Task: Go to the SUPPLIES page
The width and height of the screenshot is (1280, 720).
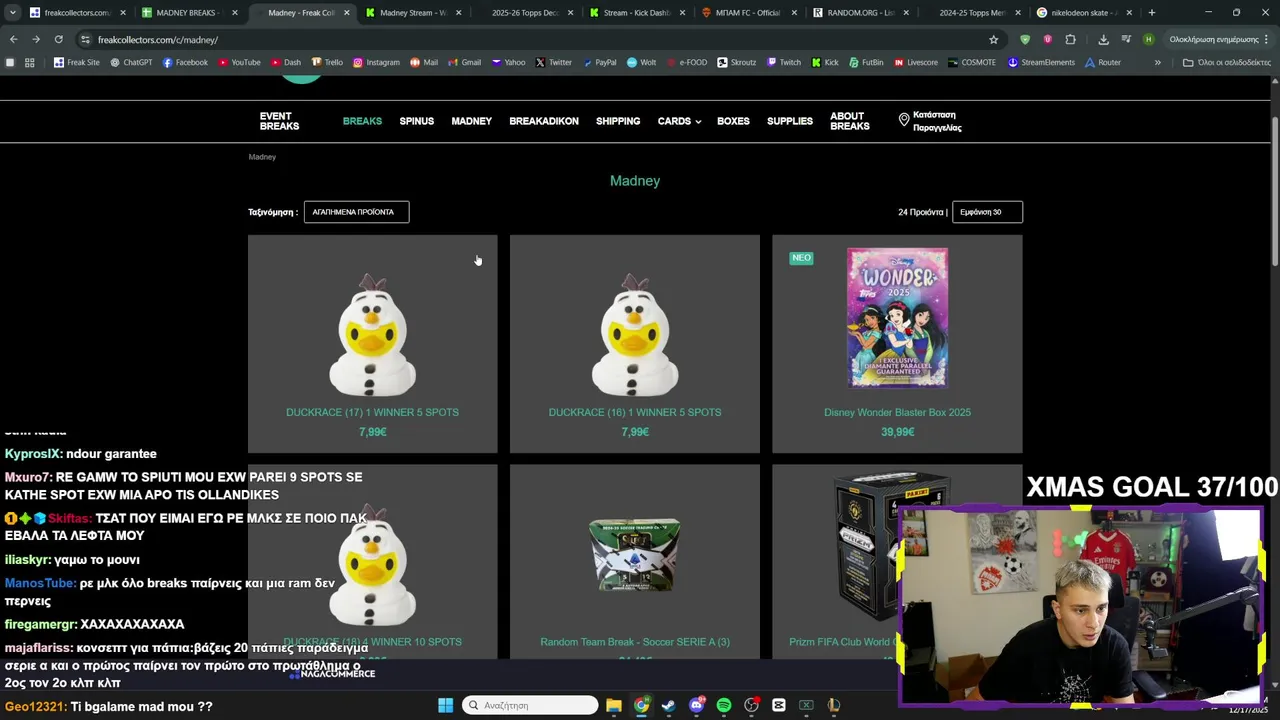Action: (790, 121)
